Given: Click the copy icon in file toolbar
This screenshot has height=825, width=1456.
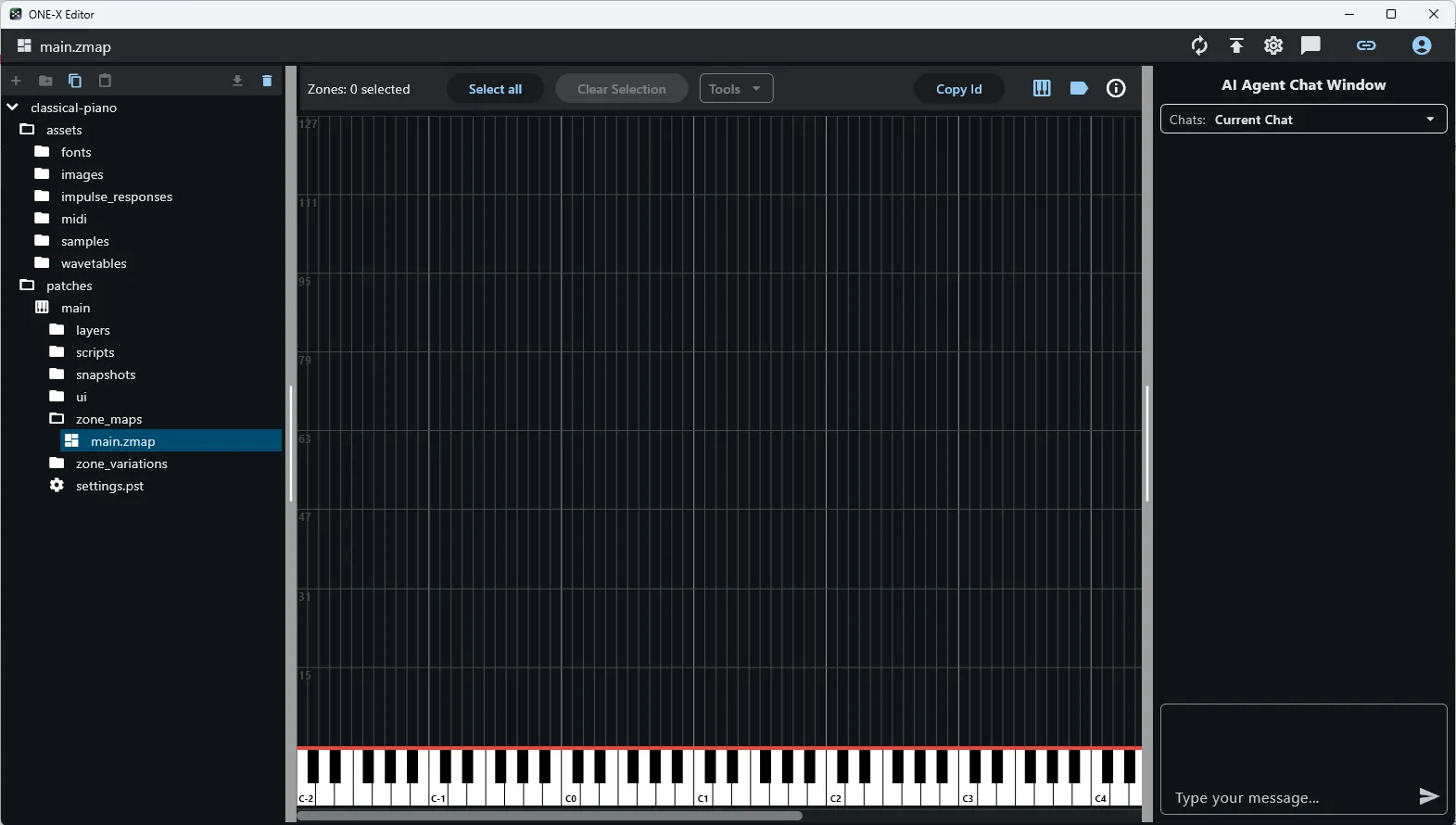Looking at the screenshot, I should [x=75, y=81].
